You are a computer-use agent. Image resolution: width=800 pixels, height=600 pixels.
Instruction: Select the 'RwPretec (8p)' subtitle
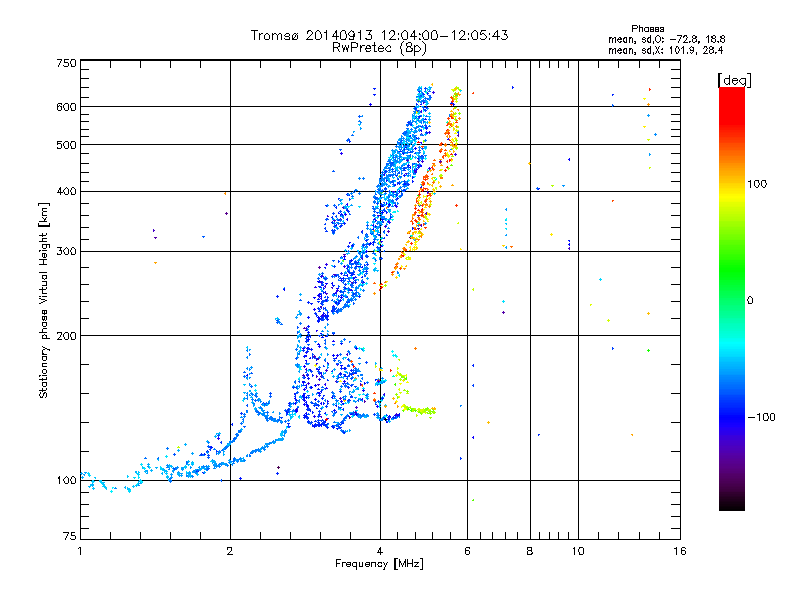click(379, 48)
